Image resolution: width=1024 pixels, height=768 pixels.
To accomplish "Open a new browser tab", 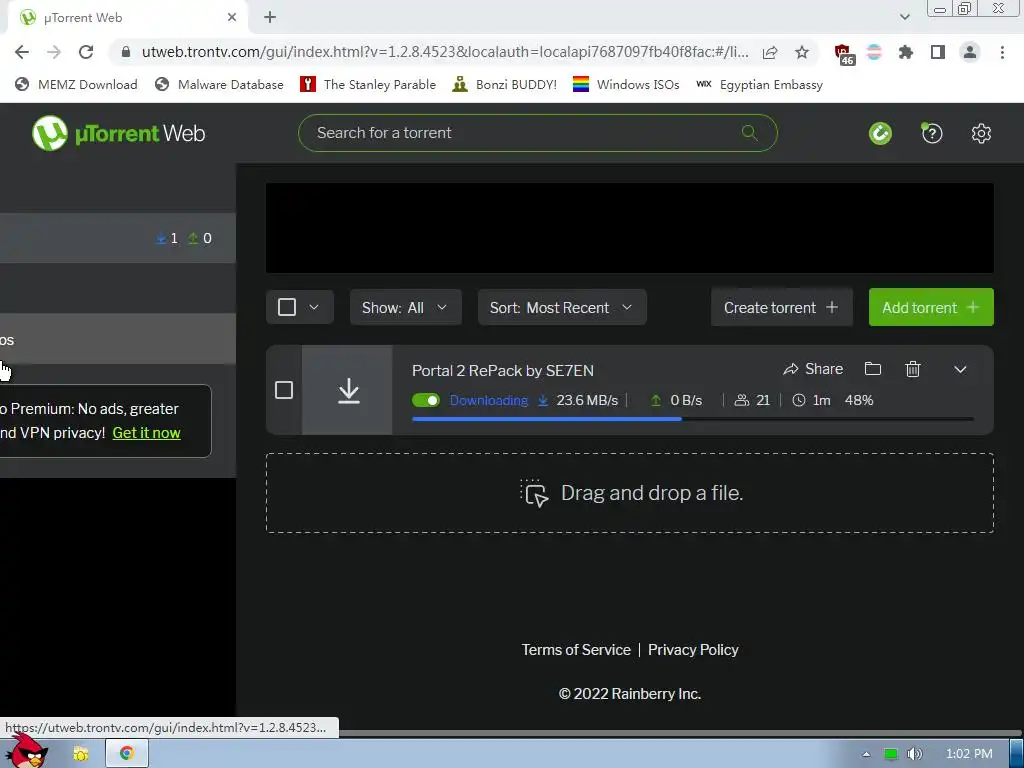I will click(270, 18).
